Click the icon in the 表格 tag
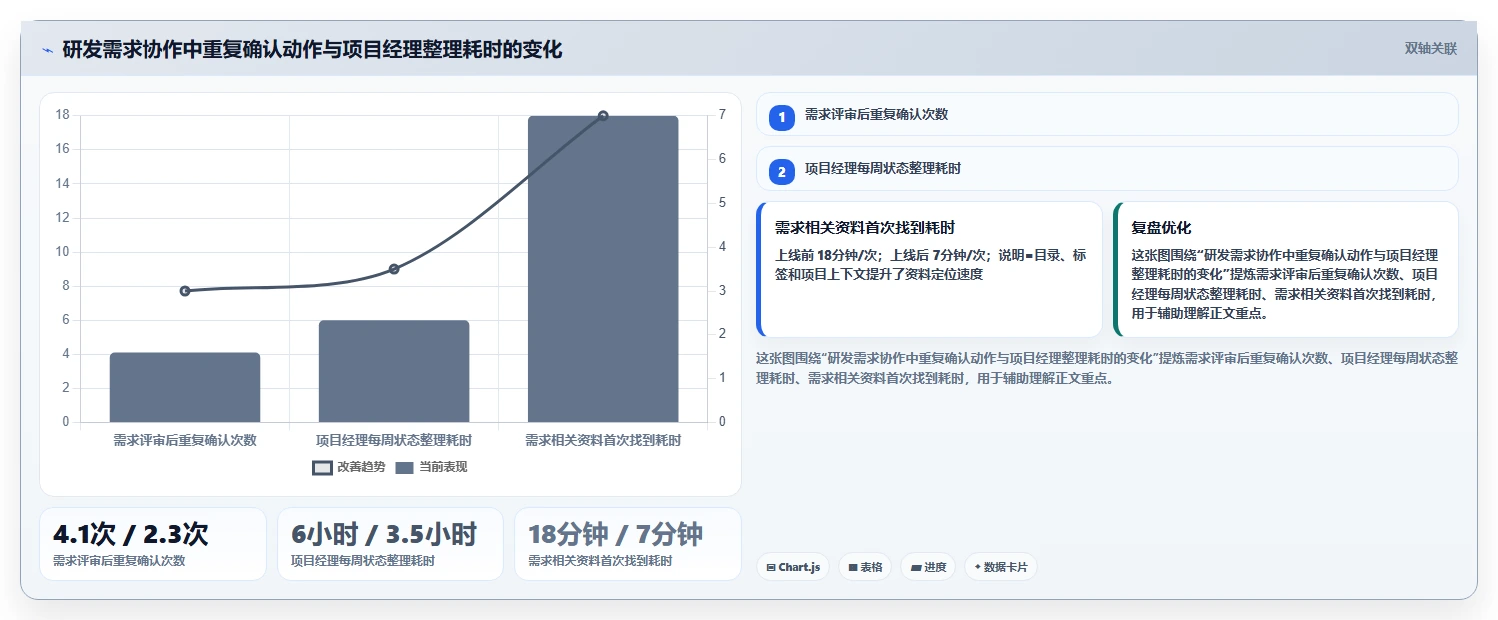This screenshot has width=1498, height=620. 853,568
